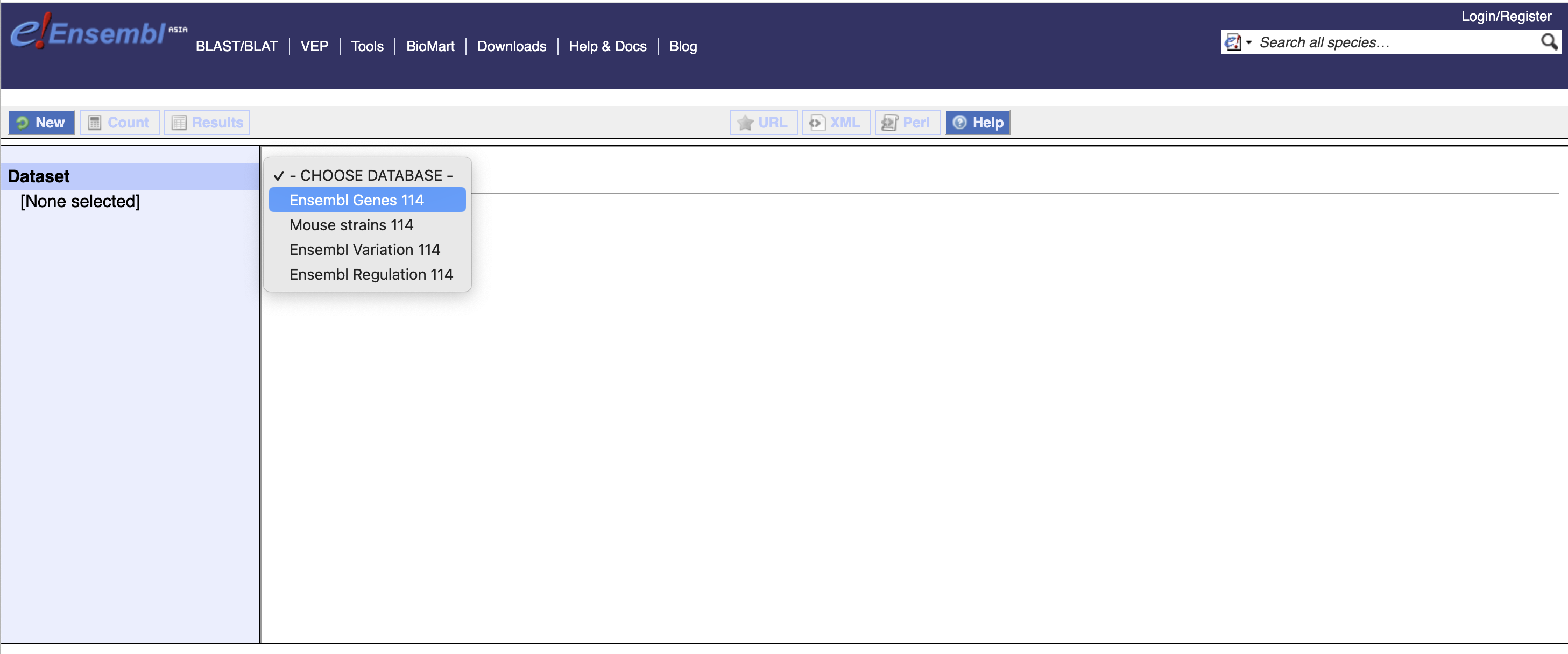This screenshot has width=1568, height=654.
Task: Open BioMart from navigation
Action: 430,46
